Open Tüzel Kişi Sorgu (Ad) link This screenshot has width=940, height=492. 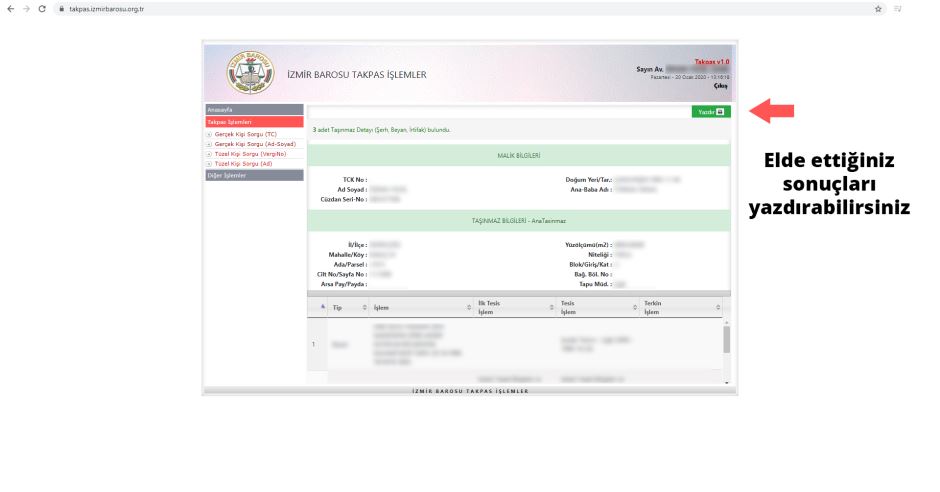(243, 164)
